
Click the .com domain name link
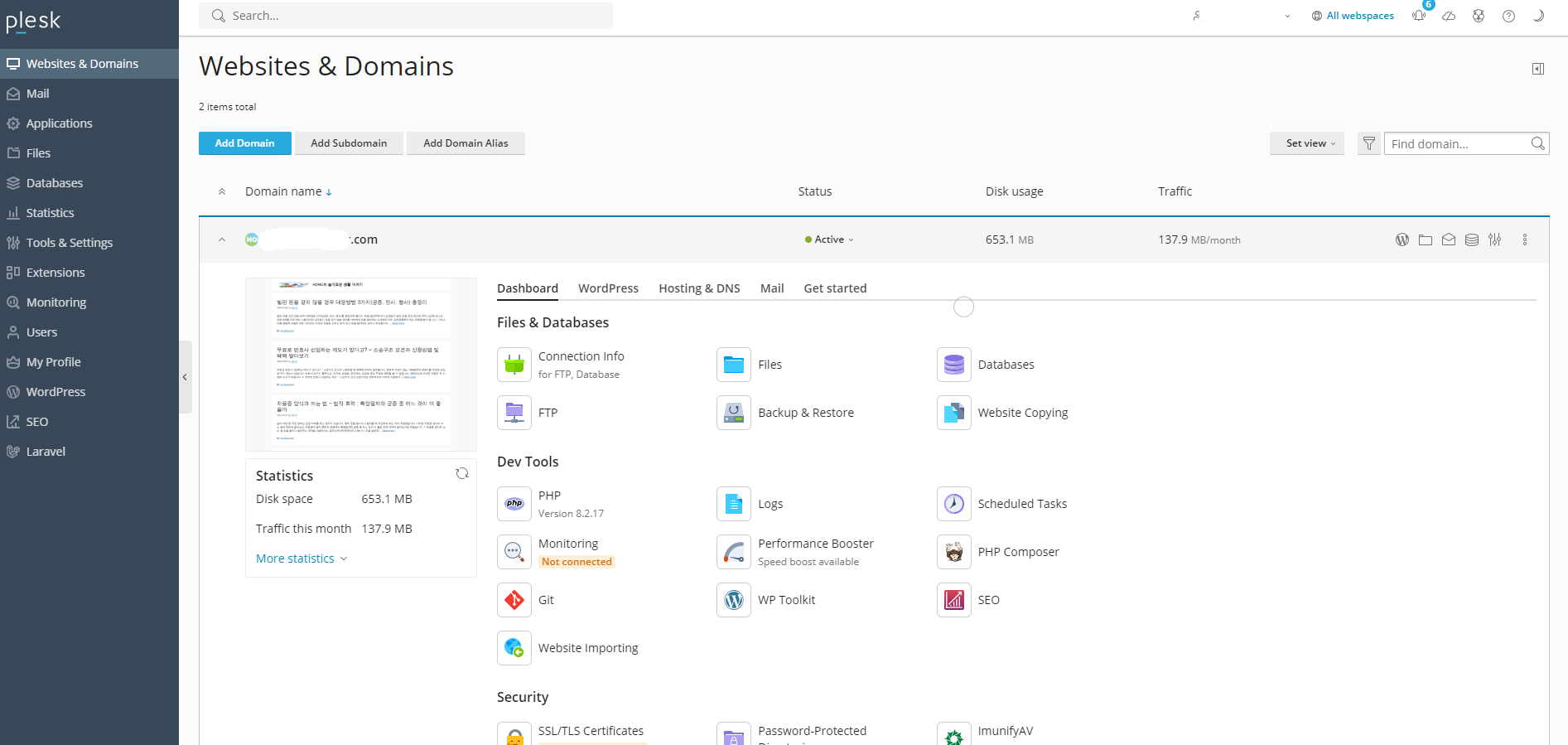(x=319, y=239)
